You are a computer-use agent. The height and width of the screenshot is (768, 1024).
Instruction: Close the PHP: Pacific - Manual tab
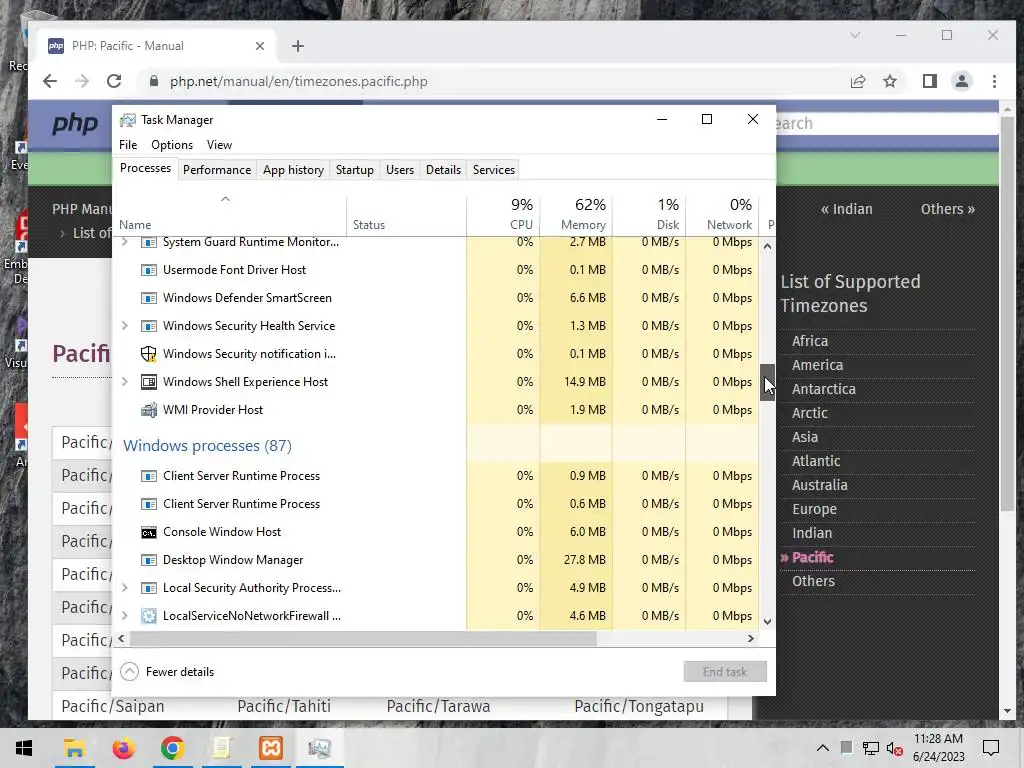pyautogui.click(x=260, y=46)
